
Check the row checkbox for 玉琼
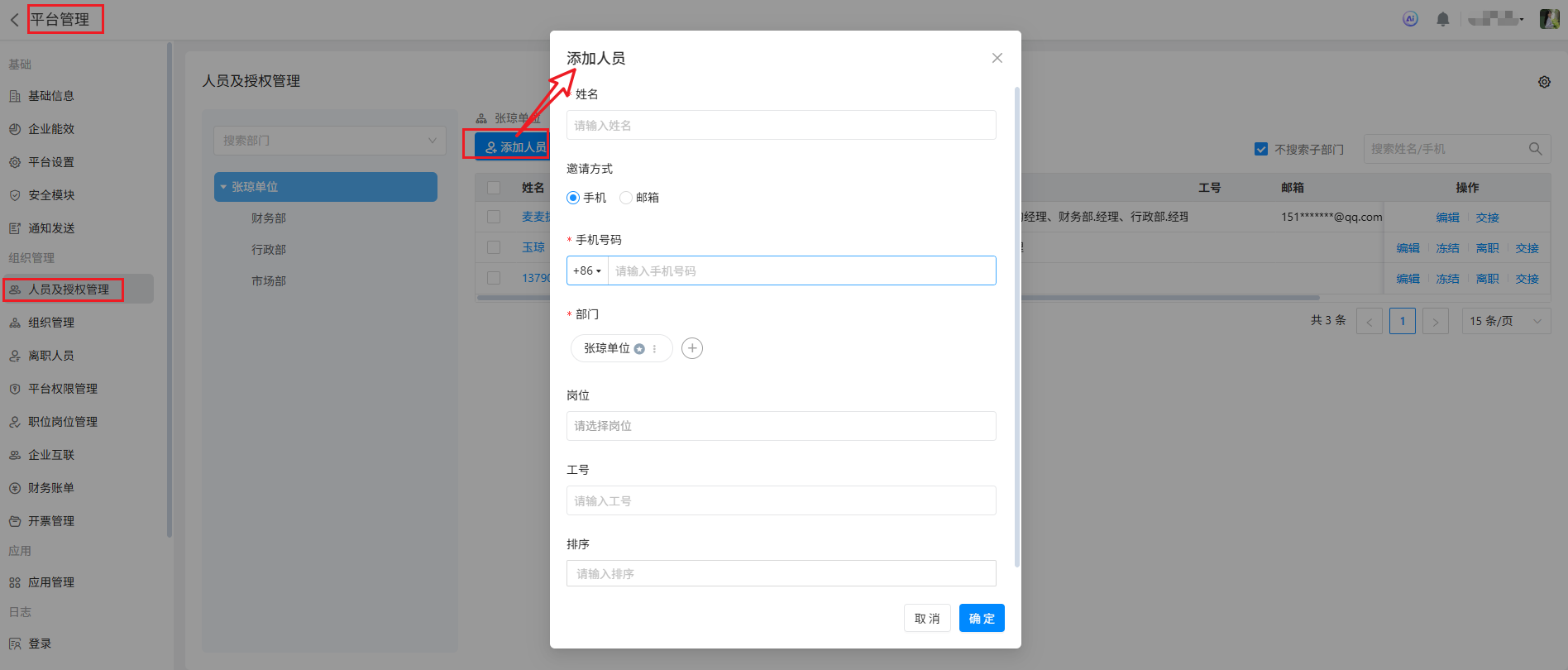pos(494,247)
